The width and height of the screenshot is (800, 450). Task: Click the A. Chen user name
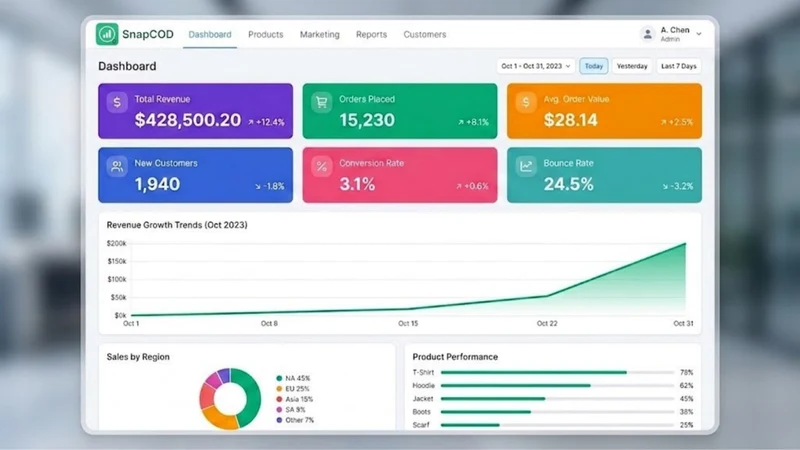pyautogui.click(x=674, y=30)
